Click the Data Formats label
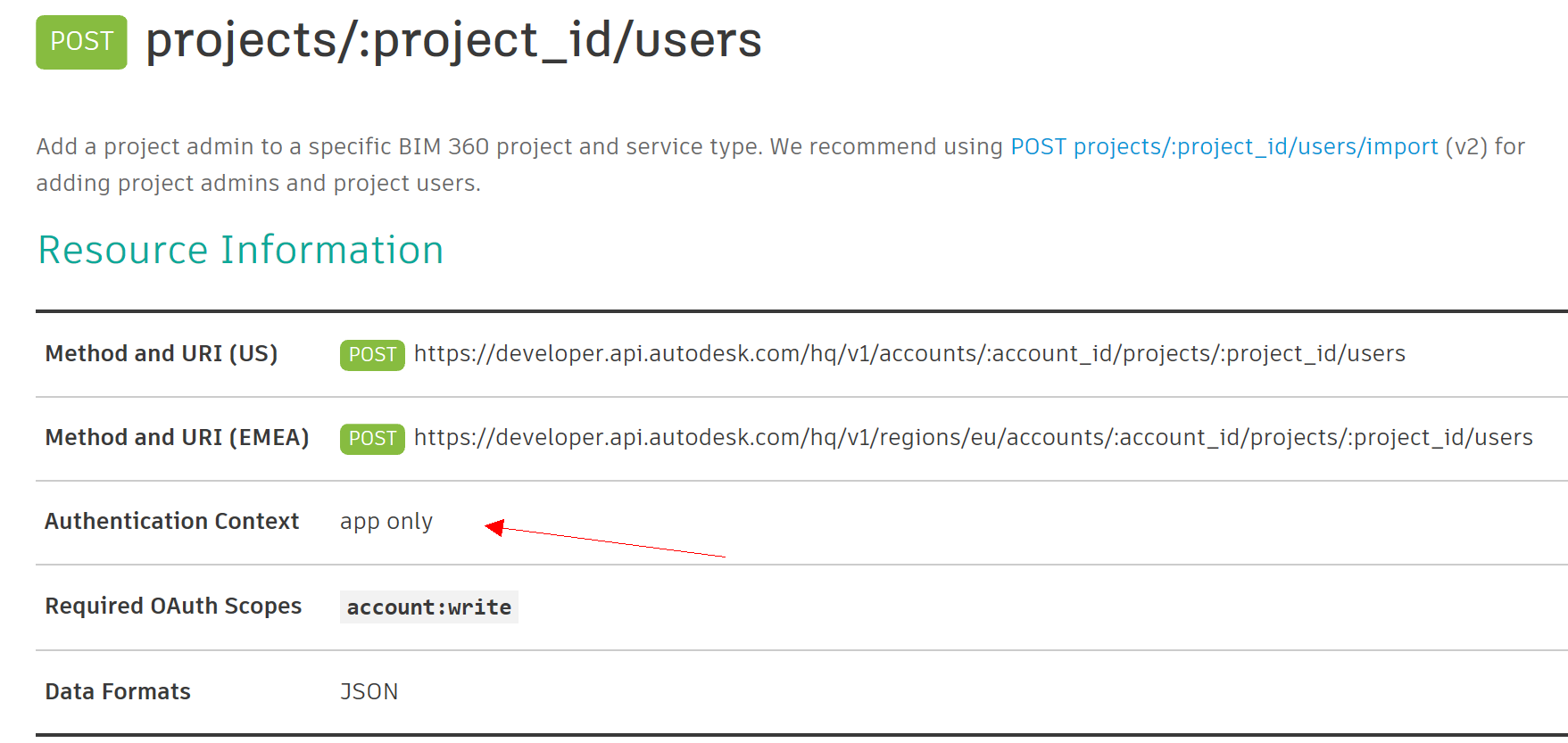The width and height of the screenshot is (1568, 743). pos(118,692)
